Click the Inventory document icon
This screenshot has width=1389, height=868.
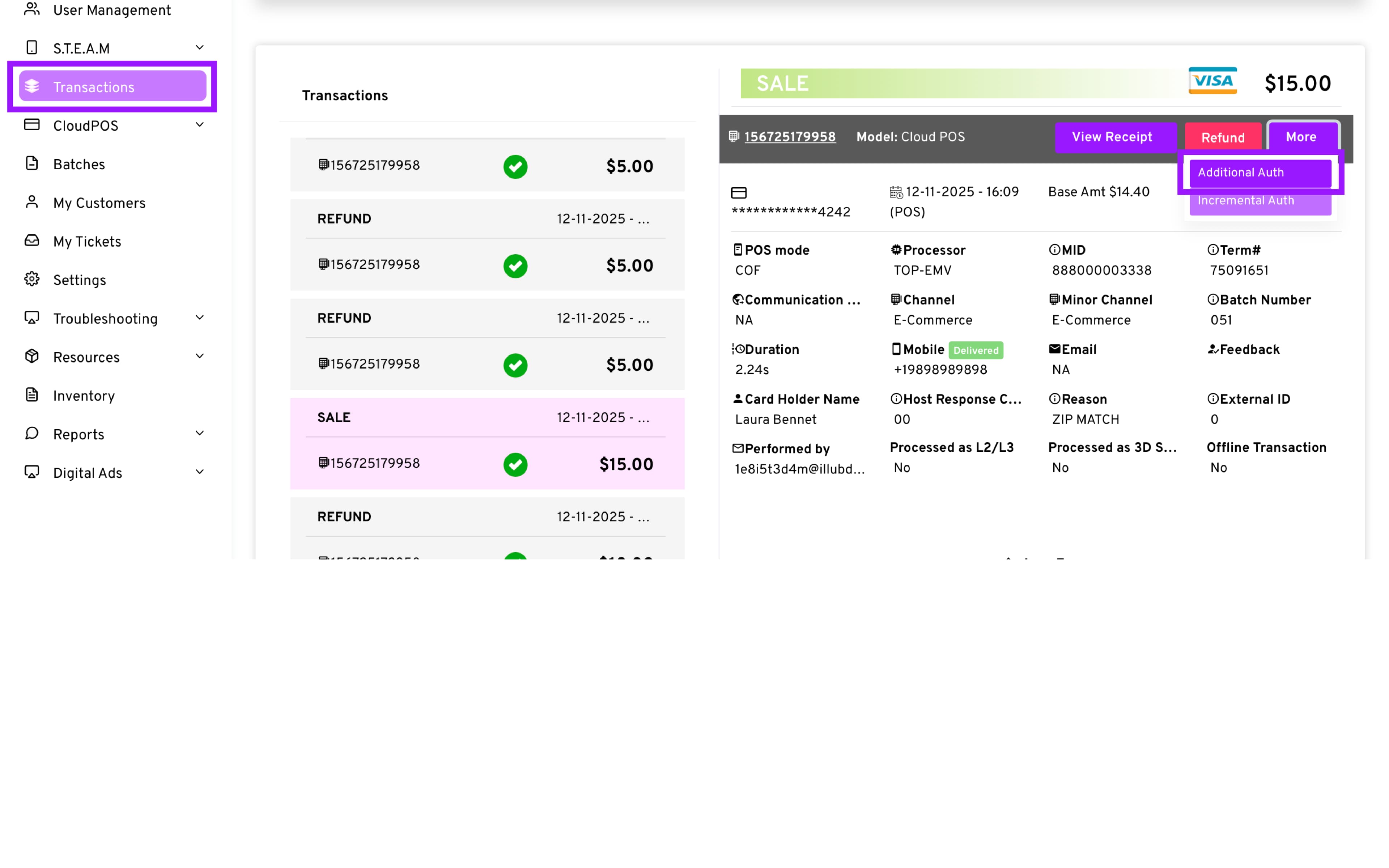[x=32, y=395]
